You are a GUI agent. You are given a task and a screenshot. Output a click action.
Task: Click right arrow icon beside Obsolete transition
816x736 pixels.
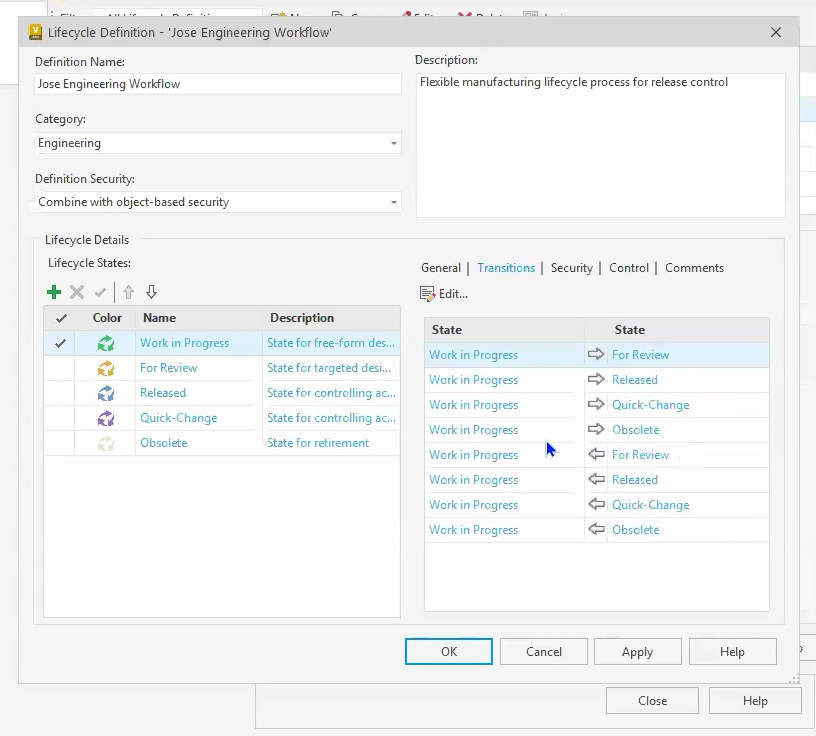[x=596, y=429]
